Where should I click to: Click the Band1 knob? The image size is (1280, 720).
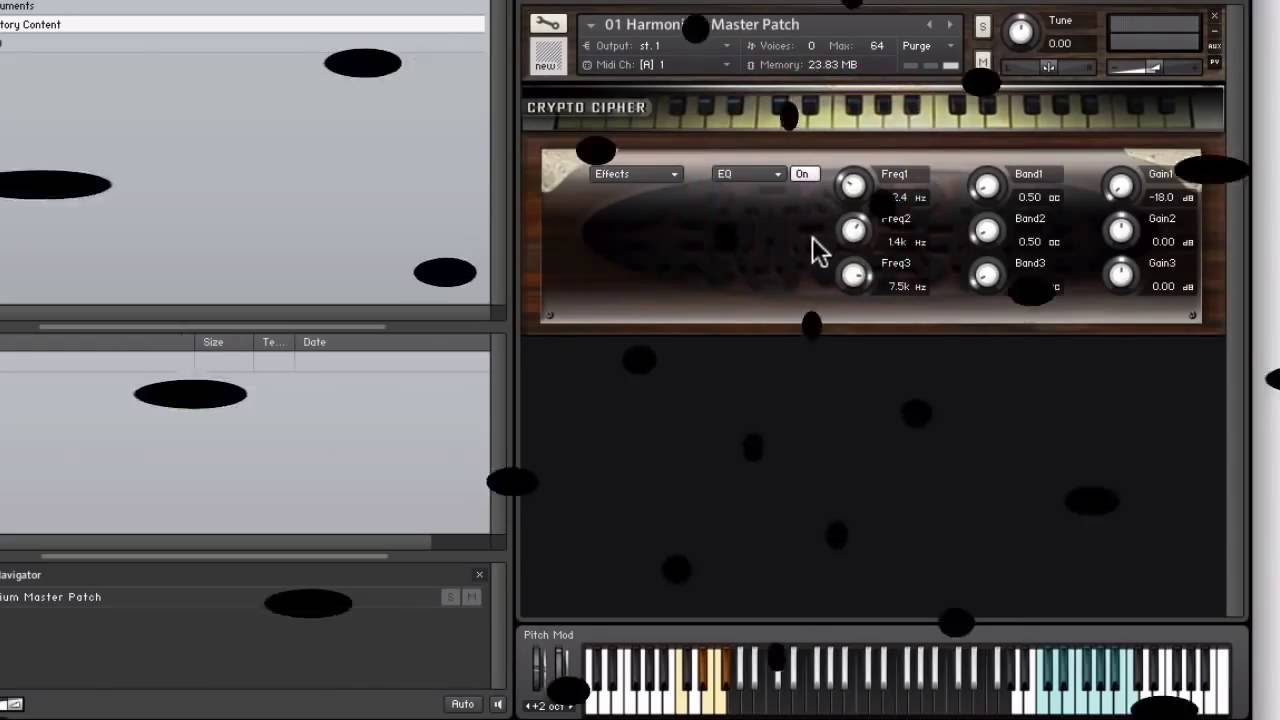click(986, 185)
